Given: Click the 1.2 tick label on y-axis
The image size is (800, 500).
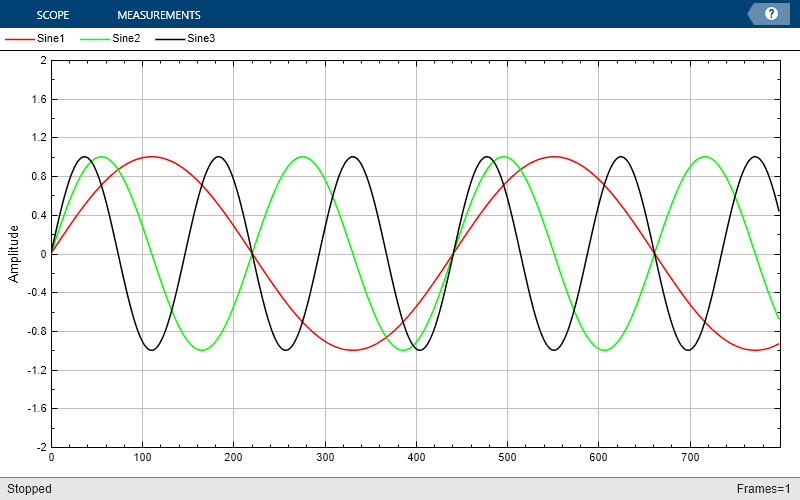Looking at the screenshot, I should pos(39,138).
